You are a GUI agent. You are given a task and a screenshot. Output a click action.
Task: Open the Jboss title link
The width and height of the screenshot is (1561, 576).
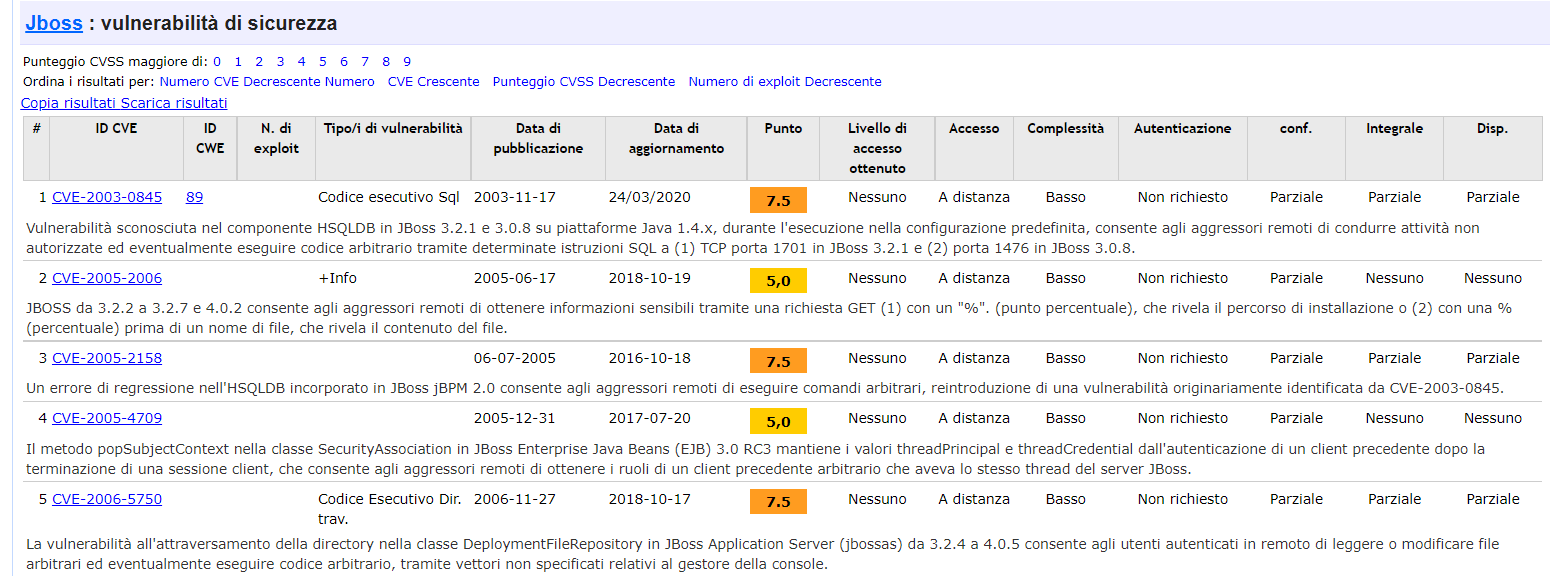coord(53,23)
